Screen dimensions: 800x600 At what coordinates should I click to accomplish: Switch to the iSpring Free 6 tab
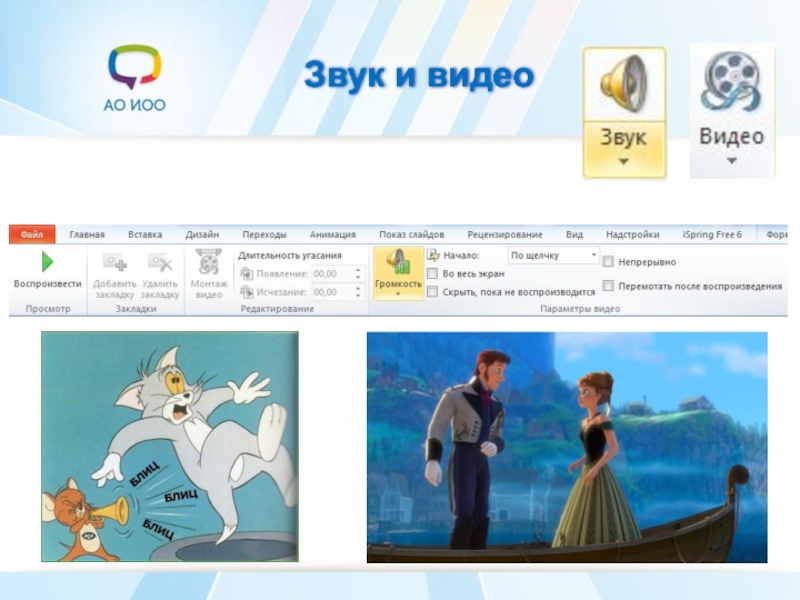click(x=712, y=235)
